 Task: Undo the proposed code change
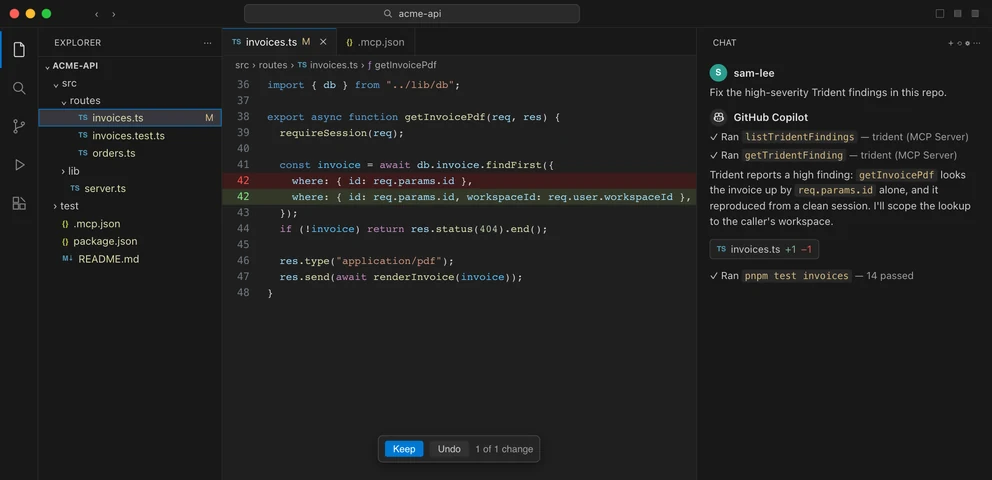[449, 449]
